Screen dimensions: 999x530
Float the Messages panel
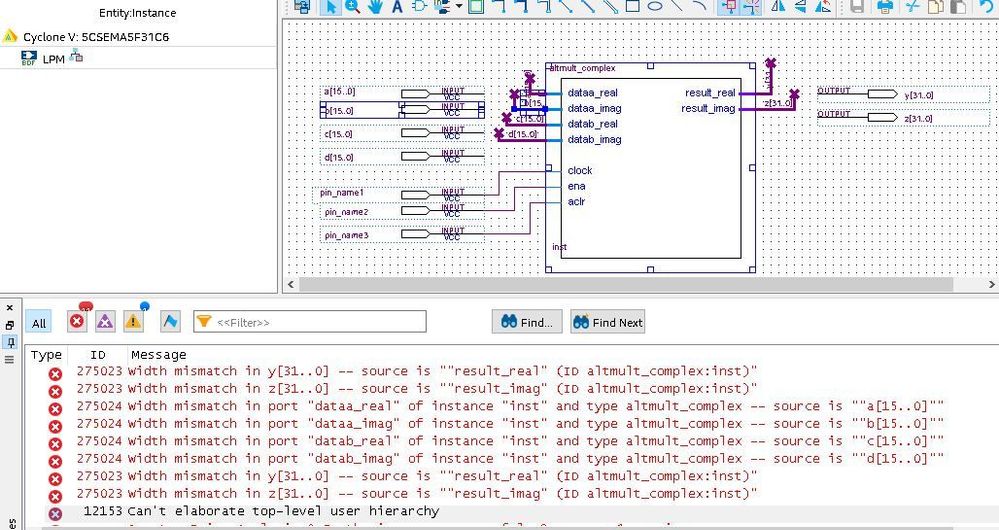coord(10,325)
